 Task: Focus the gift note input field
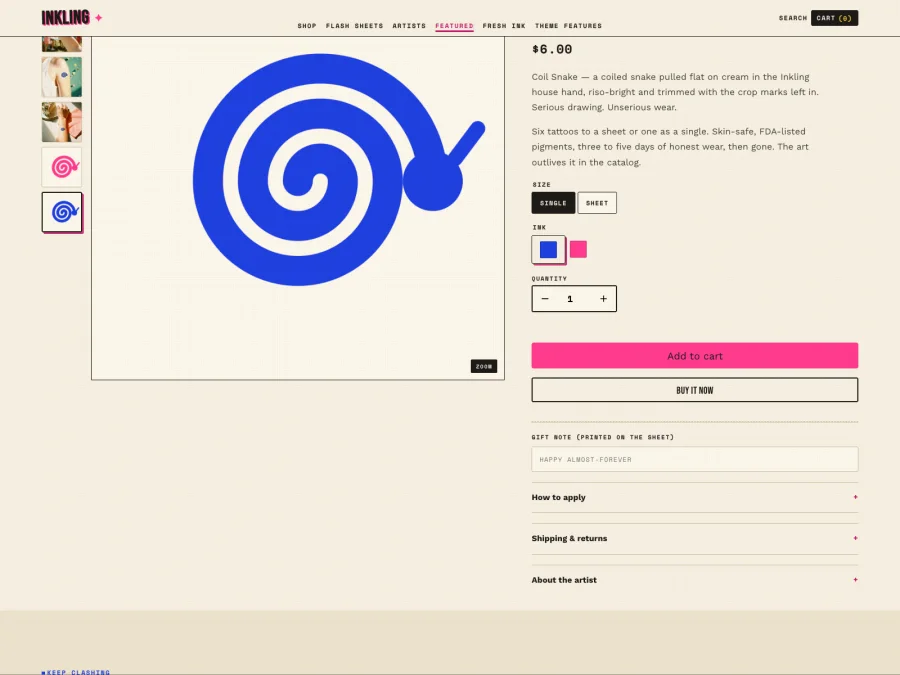[695, 459]
